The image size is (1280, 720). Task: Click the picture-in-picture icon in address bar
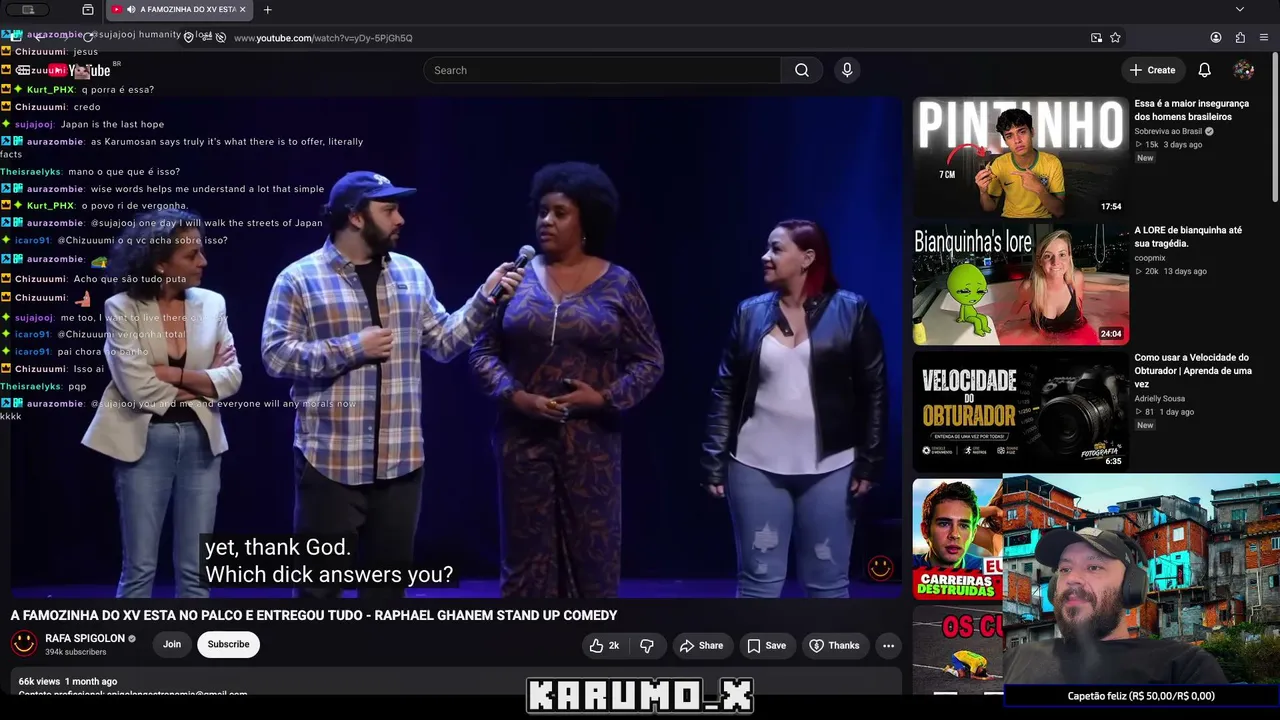pyautogui.click(x=1097, y=38)
